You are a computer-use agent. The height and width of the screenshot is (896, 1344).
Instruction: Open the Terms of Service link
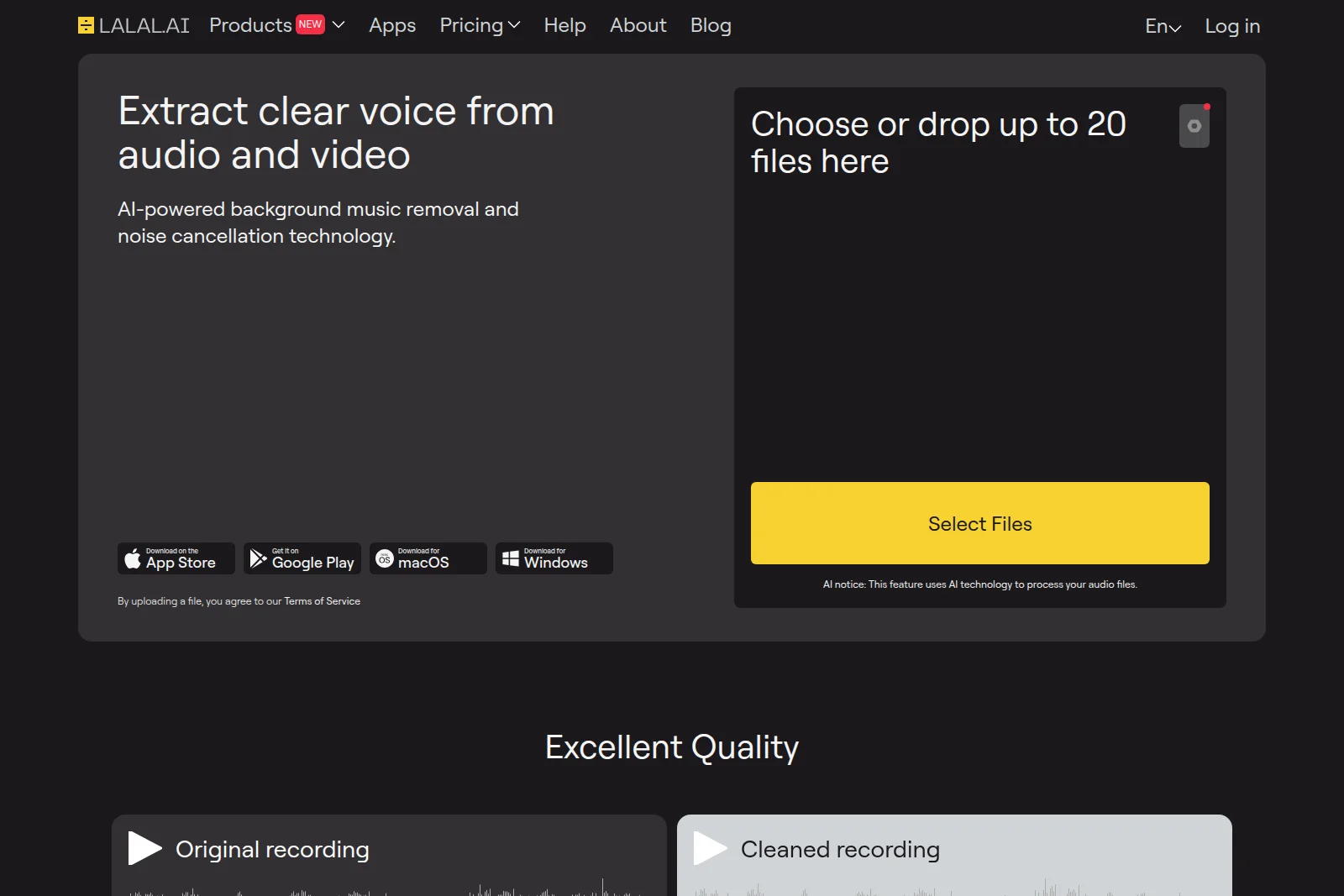(x=322, y=601)
